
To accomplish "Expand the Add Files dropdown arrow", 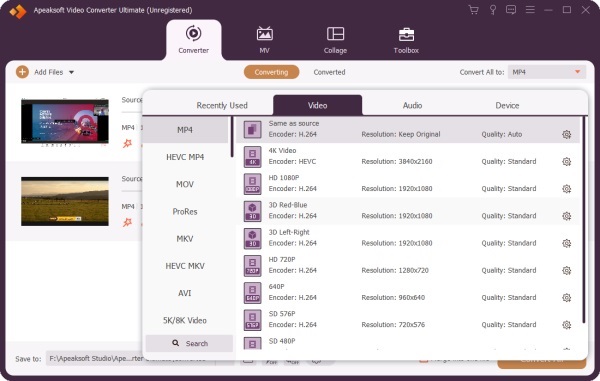I will [x=71, y=72].
